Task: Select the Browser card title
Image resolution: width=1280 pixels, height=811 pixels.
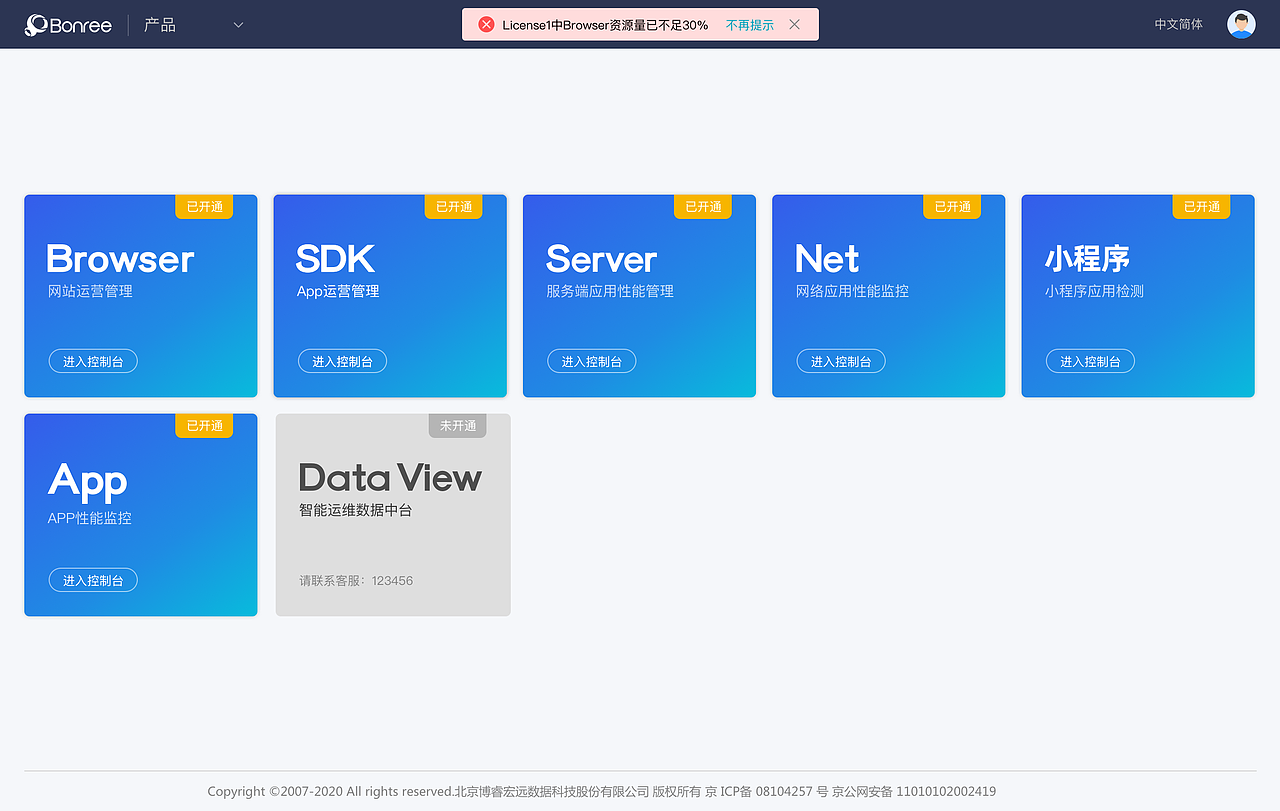Action: click(120, 259)
